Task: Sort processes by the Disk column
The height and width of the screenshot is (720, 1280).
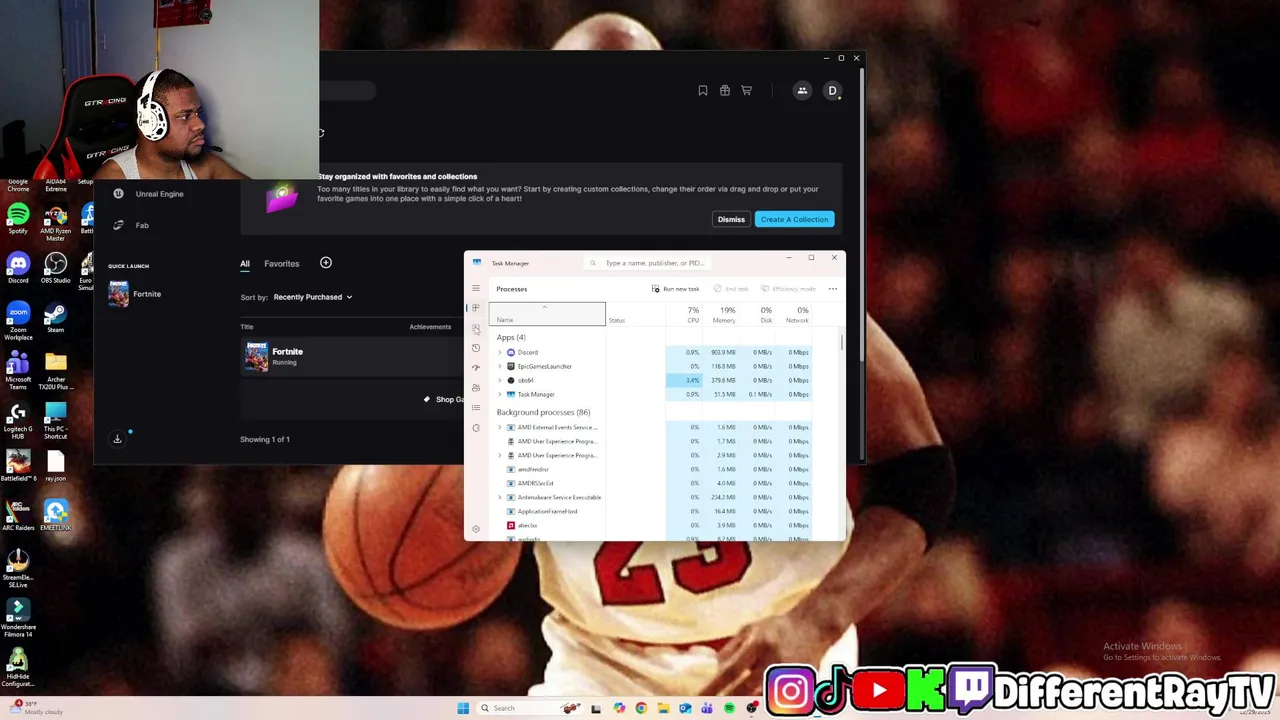Action: 759,314
